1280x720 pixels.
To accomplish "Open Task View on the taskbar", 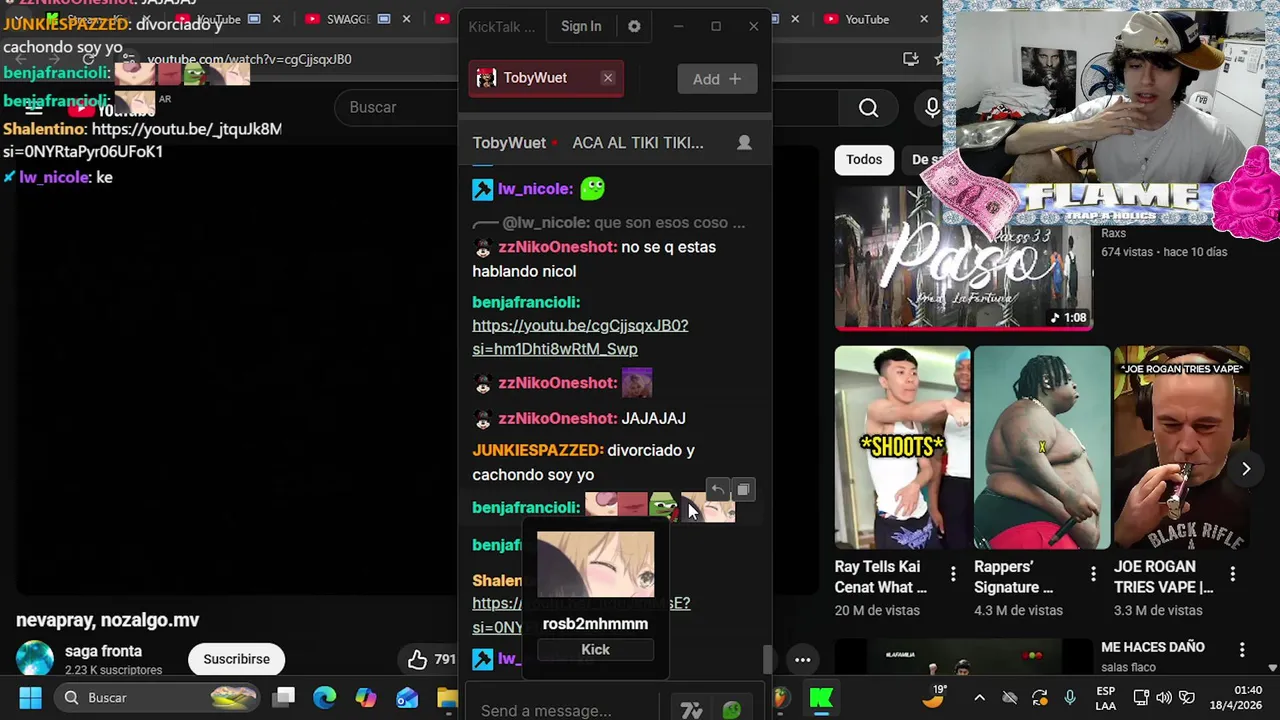I will tap(285, 697).
